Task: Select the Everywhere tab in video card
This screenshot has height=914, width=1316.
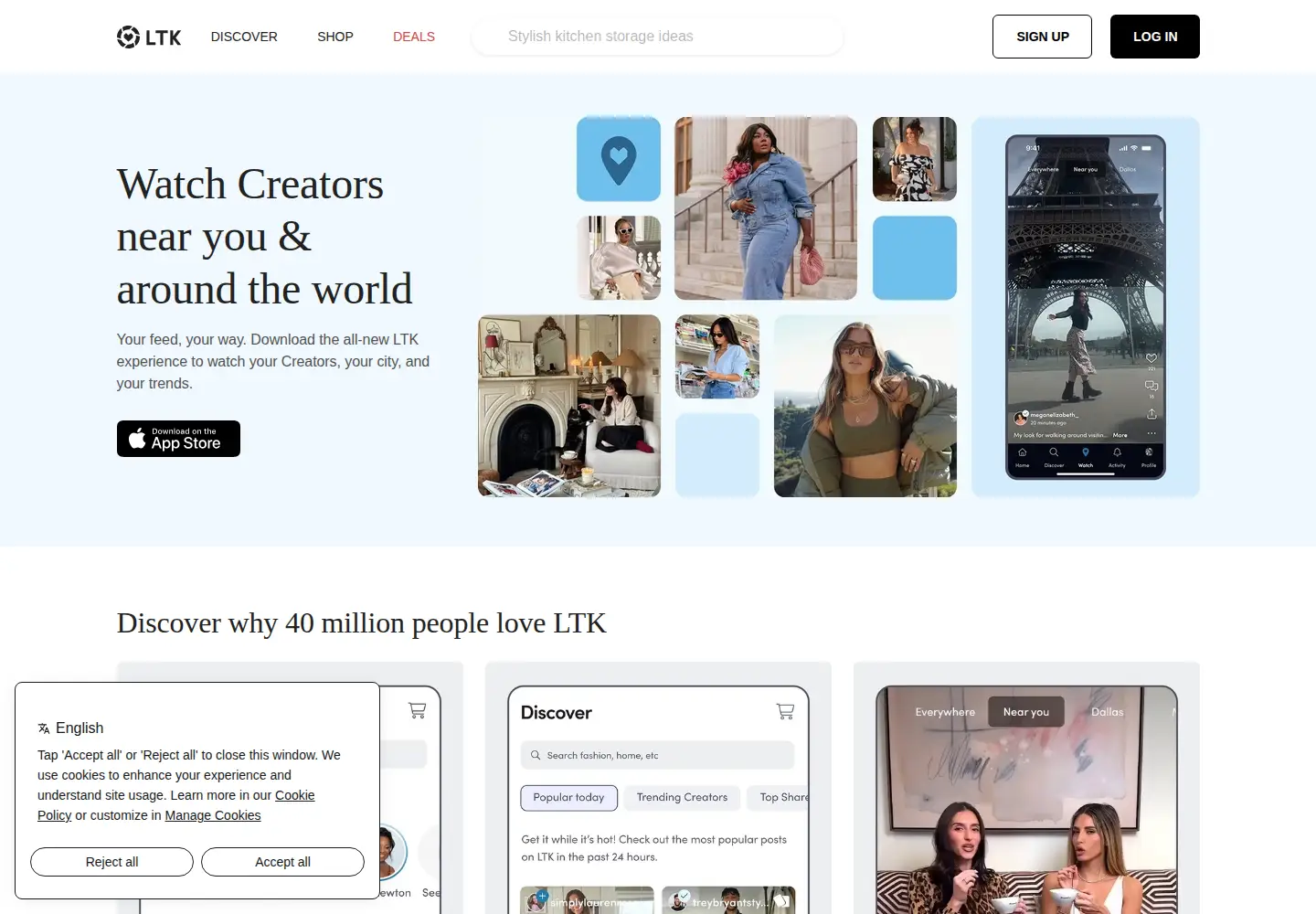Action: tap(945, 712)
